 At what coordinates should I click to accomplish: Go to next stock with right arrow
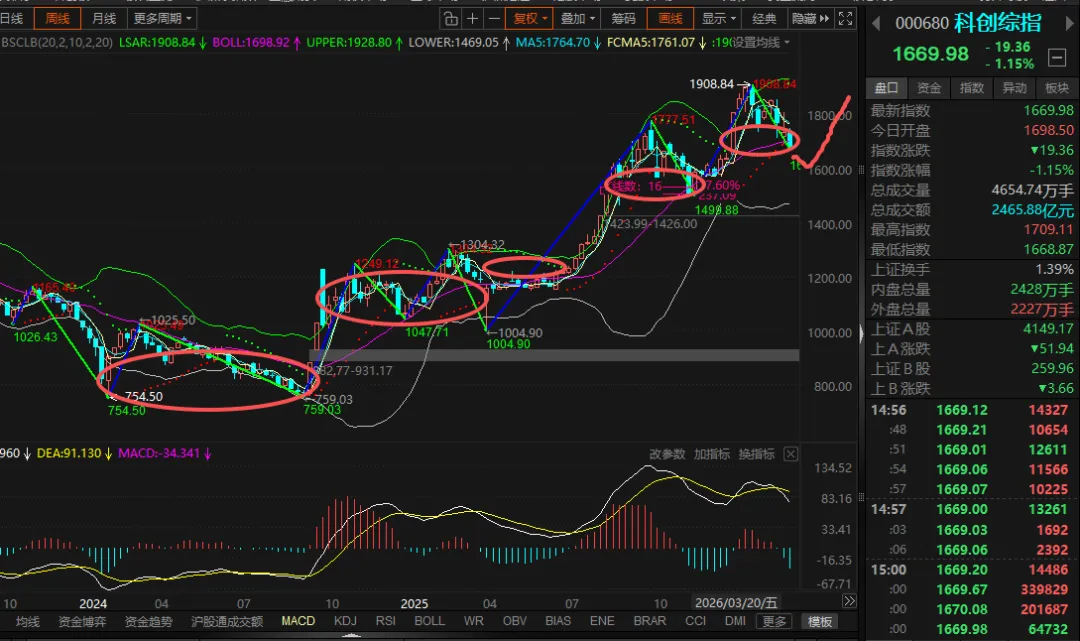click(1070, 23)
